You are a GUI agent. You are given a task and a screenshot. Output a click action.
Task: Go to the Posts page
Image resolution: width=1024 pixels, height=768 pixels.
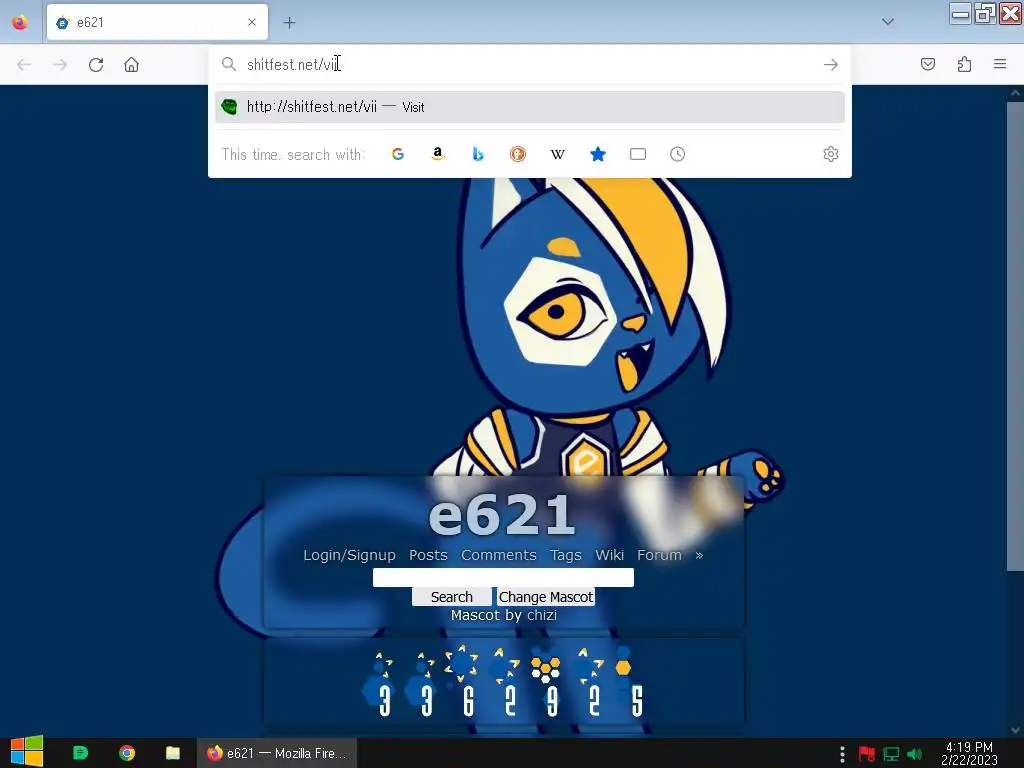(x=428, y=555)
